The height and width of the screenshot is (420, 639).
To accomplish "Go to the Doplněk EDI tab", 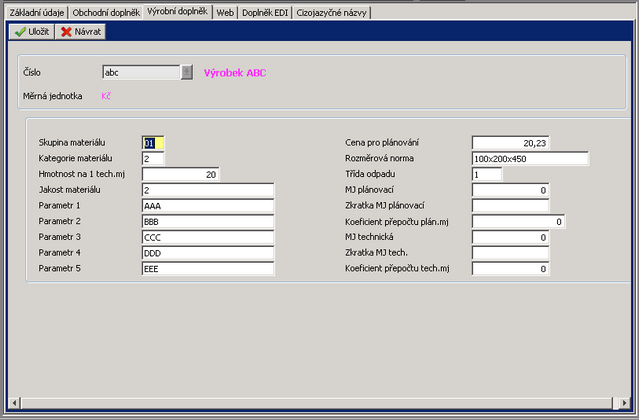I will (x=265, y=12).
